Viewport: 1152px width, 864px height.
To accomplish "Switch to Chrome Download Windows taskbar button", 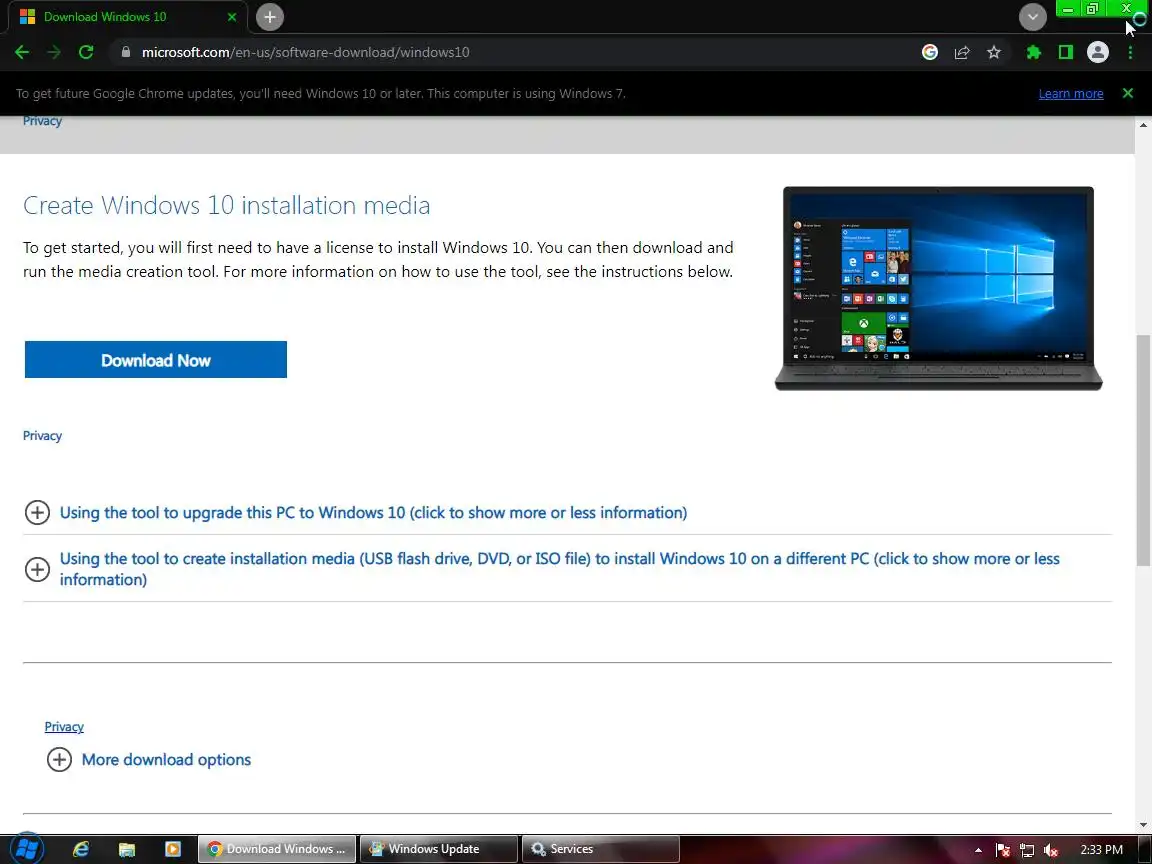I will [x=277, y=849].
